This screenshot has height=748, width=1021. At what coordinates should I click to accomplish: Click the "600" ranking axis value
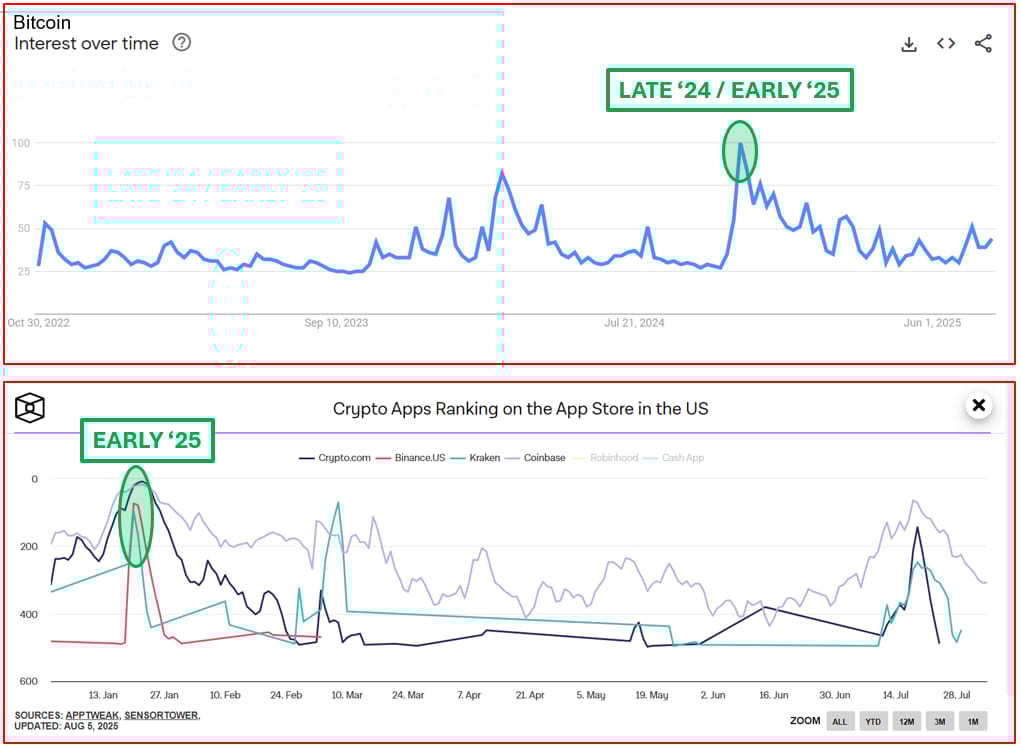29,681
